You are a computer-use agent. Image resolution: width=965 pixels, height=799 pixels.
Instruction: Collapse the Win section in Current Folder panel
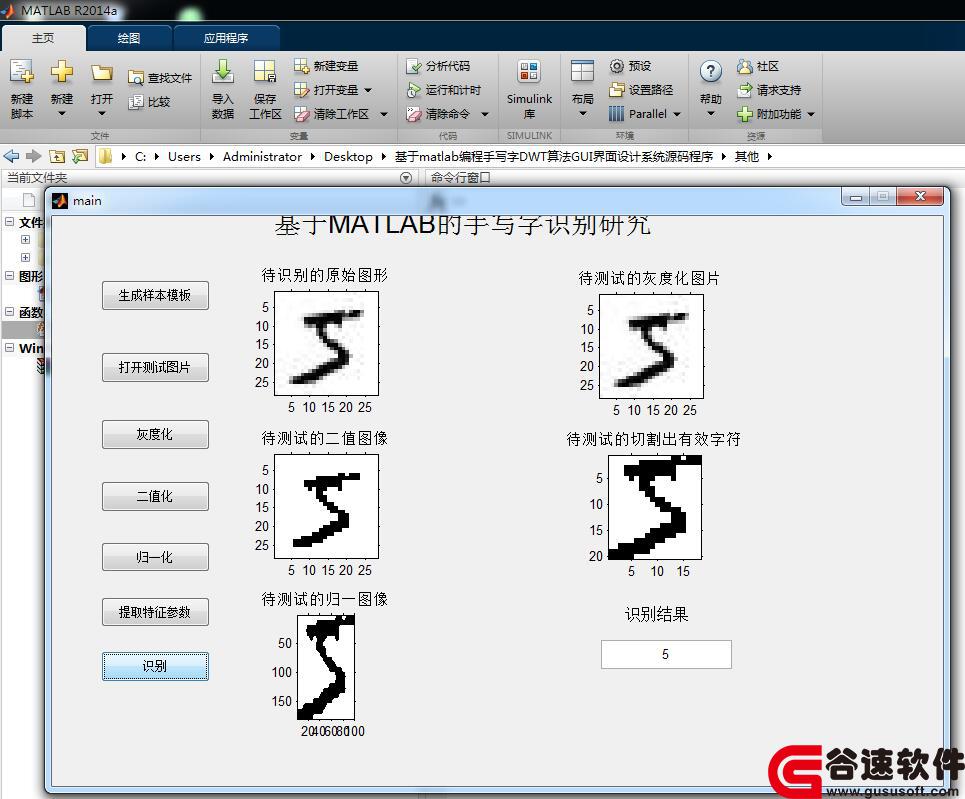10,347
